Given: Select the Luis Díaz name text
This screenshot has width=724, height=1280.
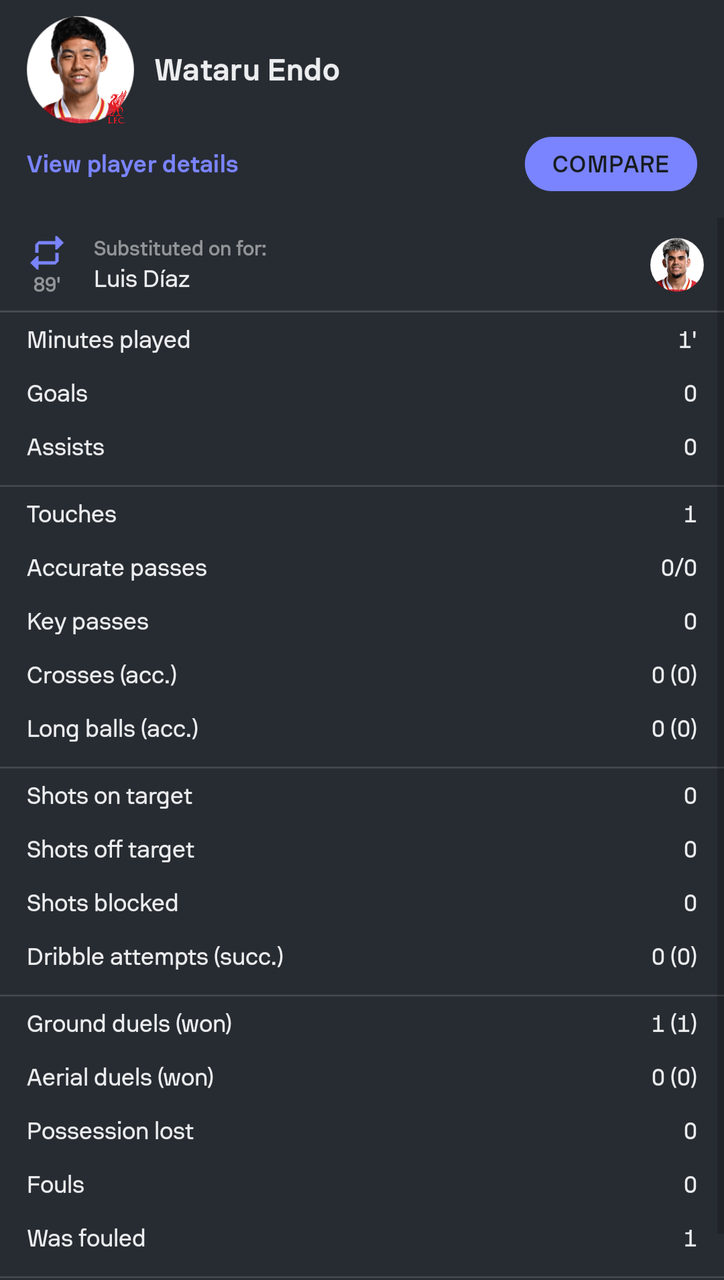Looking at the screenshot, I should pos(142,279).
